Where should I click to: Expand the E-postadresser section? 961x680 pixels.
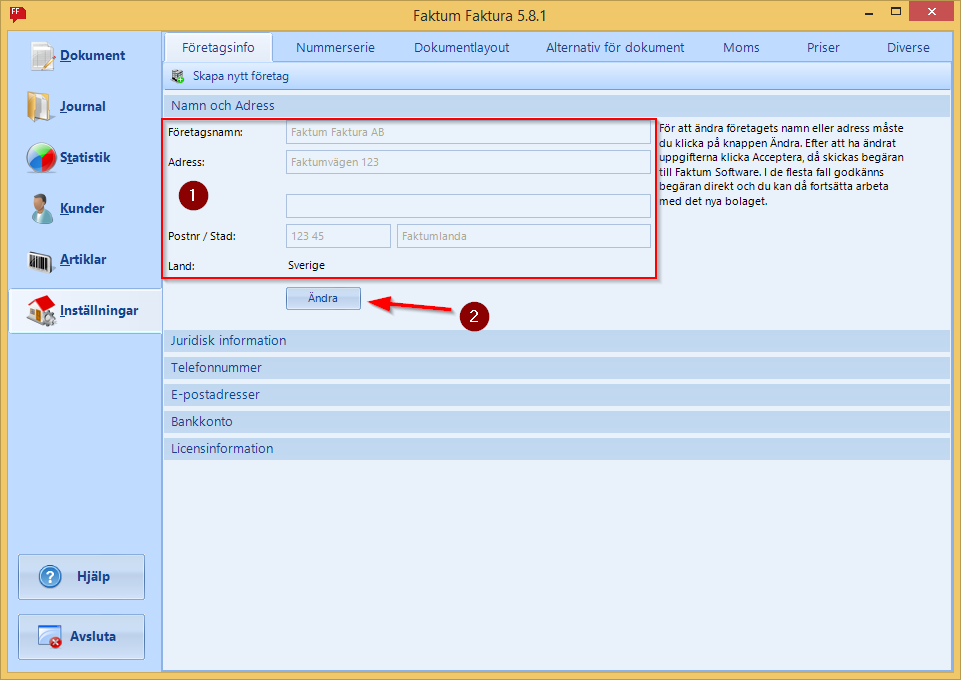click(557, 395)
